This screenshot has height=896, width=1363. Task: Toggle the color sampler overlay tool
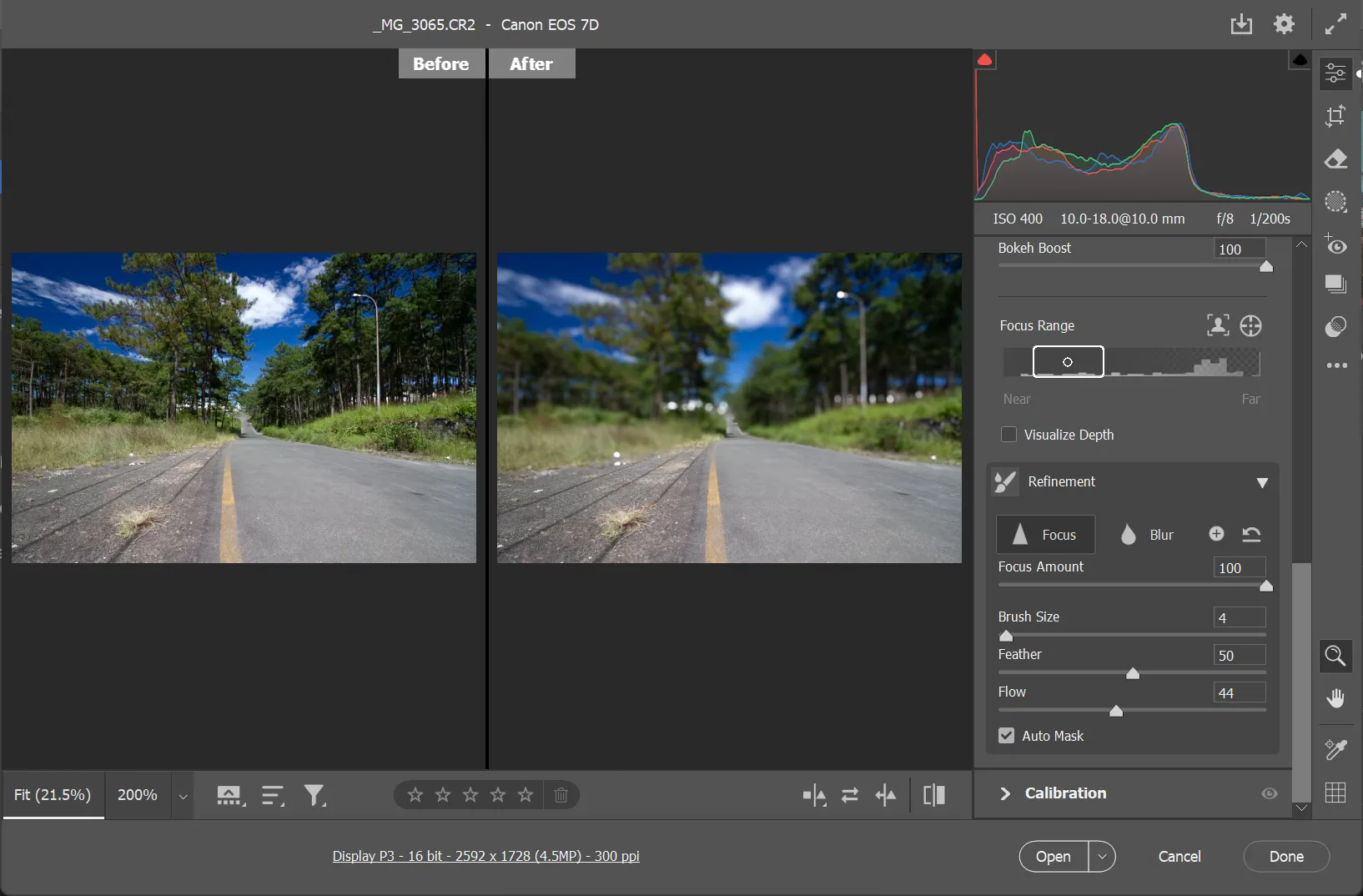coord(1336,749)
